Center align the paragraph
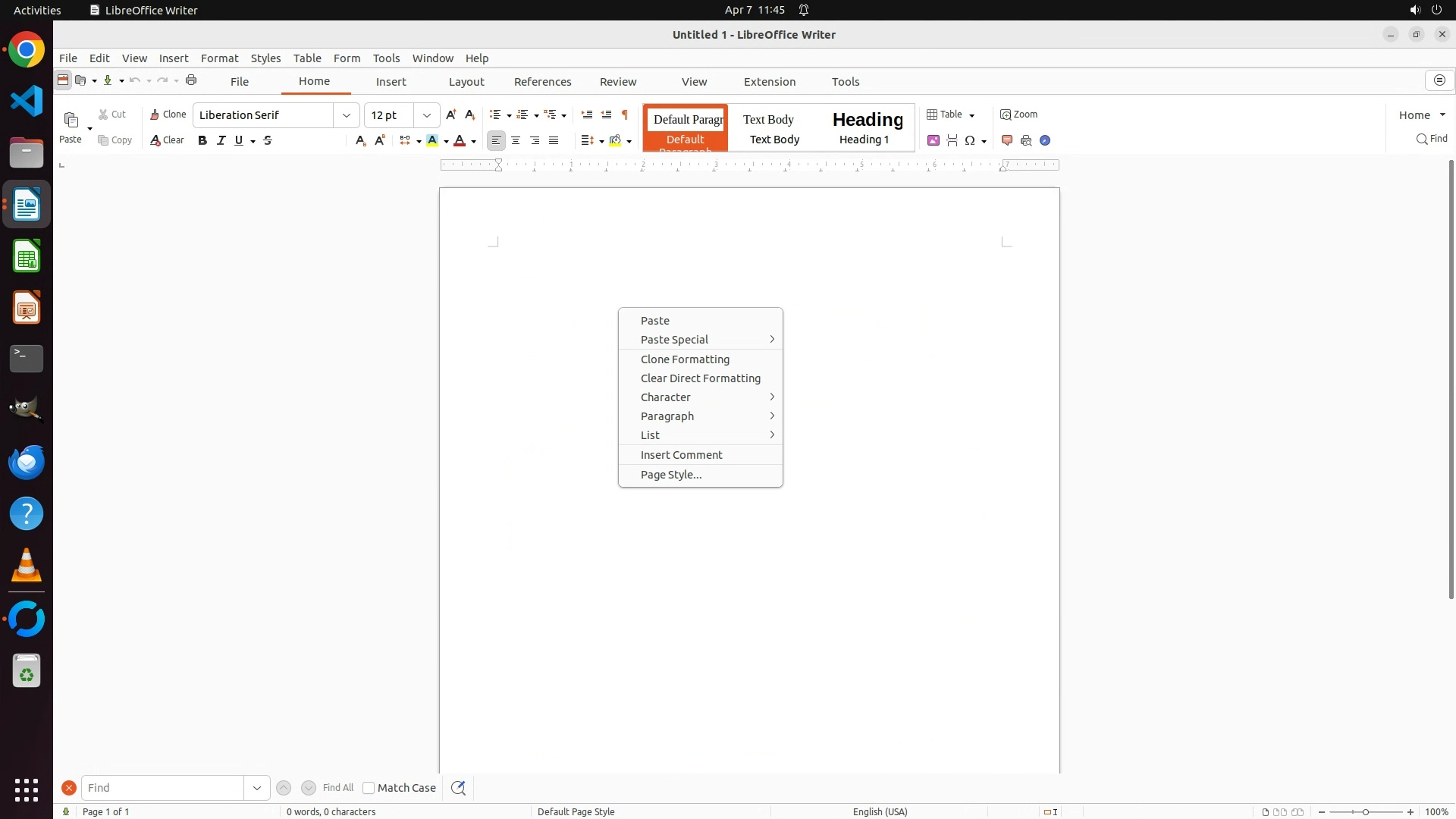 516,140
